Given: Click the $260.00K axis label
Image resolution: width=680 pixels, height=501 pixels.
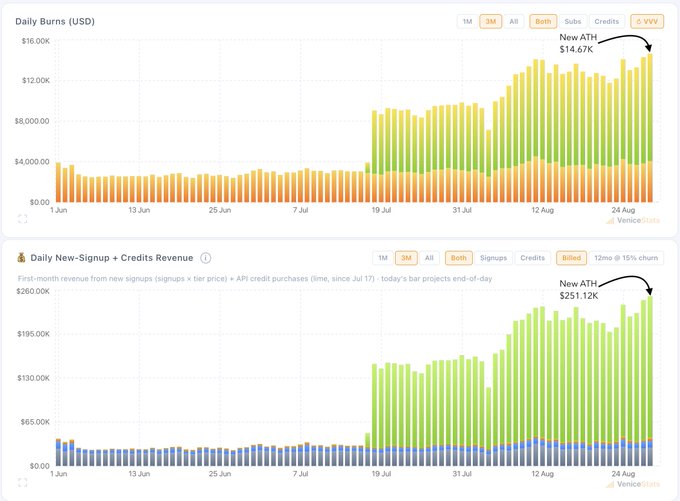Looking at the screenshot, I should pyautogui.click(x=33, y=291).
